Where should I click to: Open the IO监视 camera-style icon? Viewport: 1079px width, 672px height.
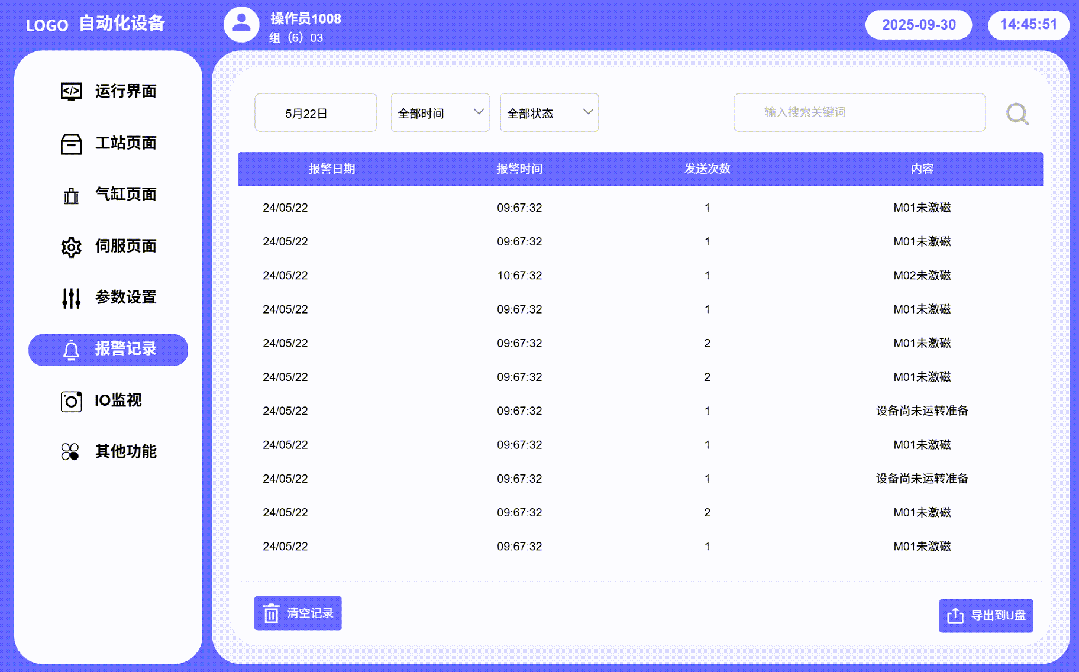pyautogui.click(x=70, y=400)
